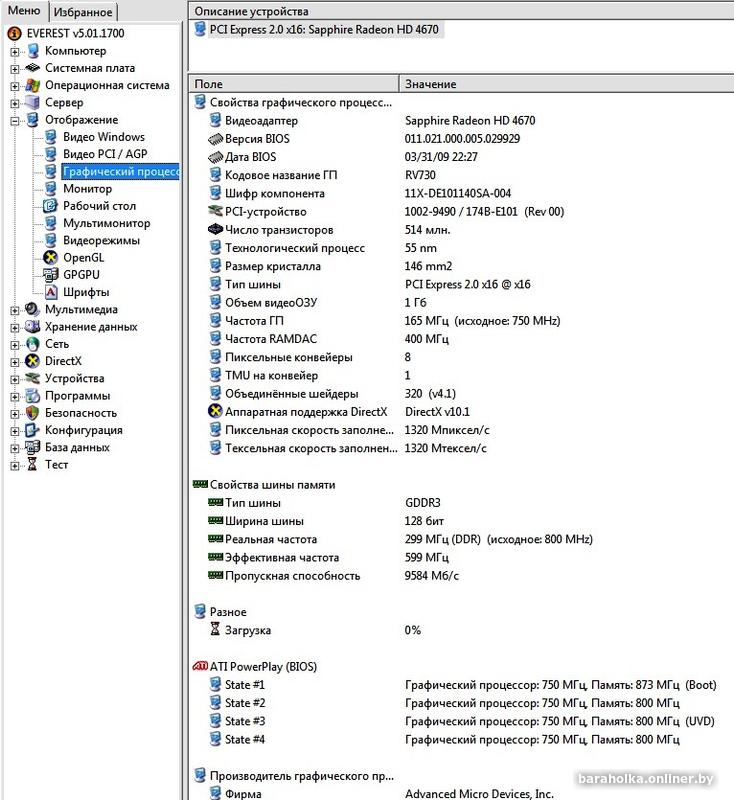Click the Ширина шины row
This screenshot has width=734, height=800.
[461, 521]
